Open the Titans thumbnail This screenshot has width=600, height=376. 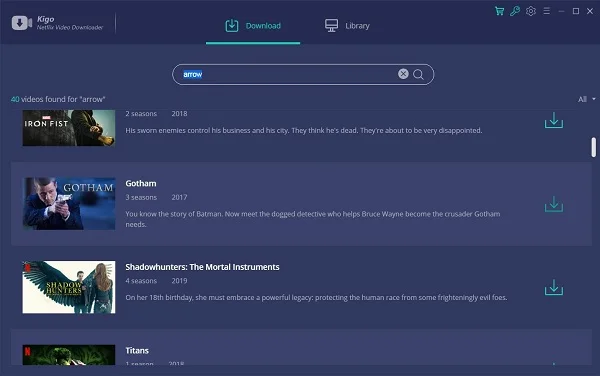pos(69,355)
